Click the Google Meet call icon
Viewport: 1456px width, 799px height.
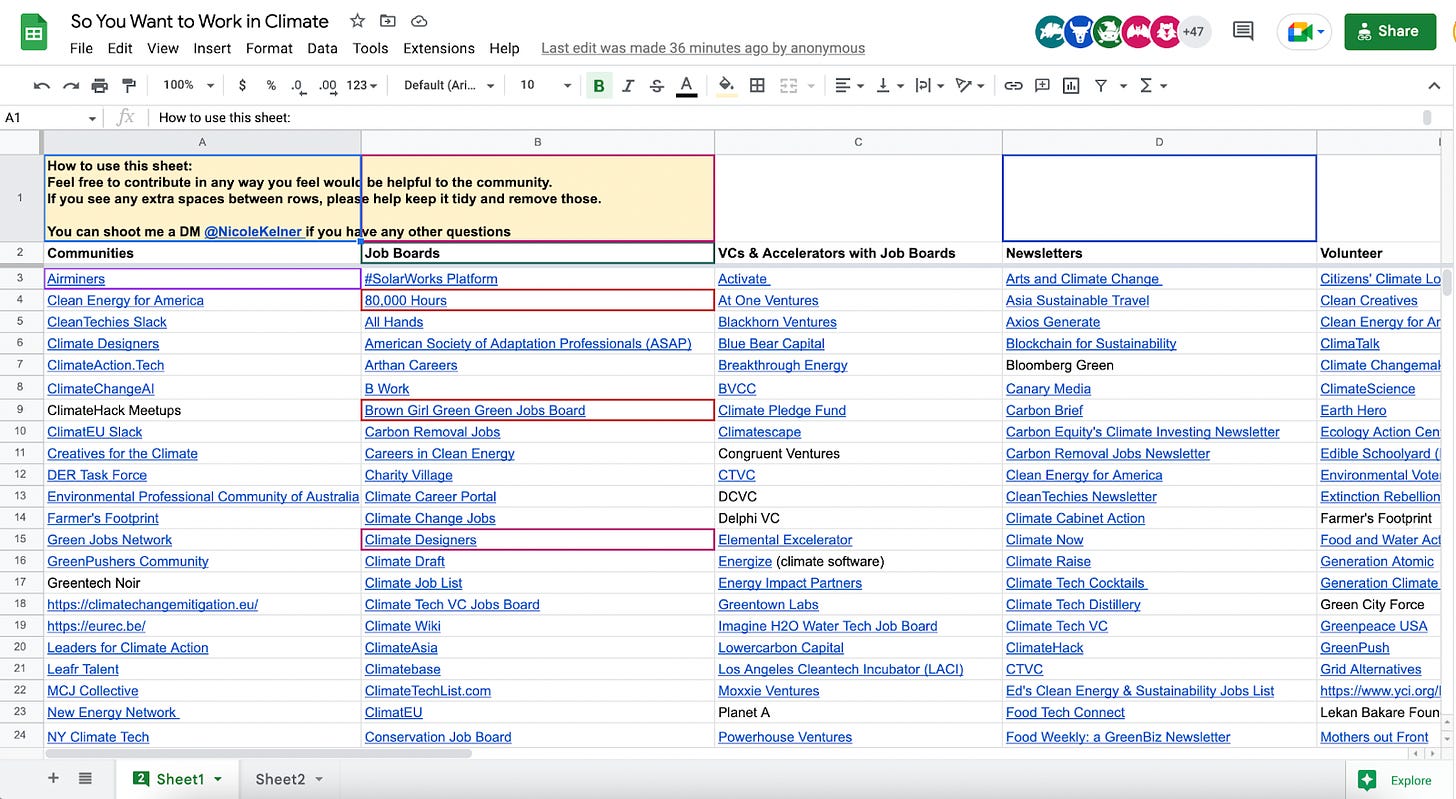pyautogui.click(x=1304, y=32)
